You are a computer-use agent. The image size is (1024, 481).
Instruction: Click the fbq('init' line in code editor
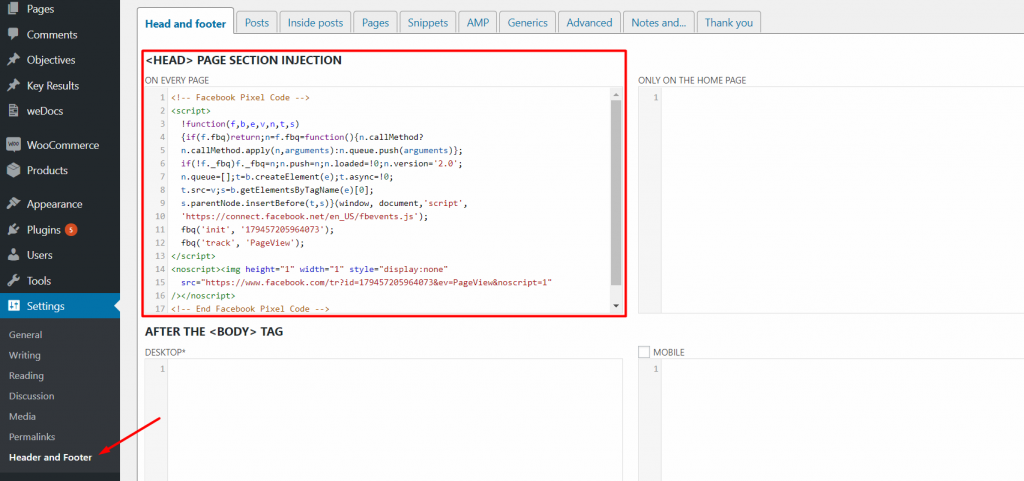pyautogui.click(x=257, y=229)
